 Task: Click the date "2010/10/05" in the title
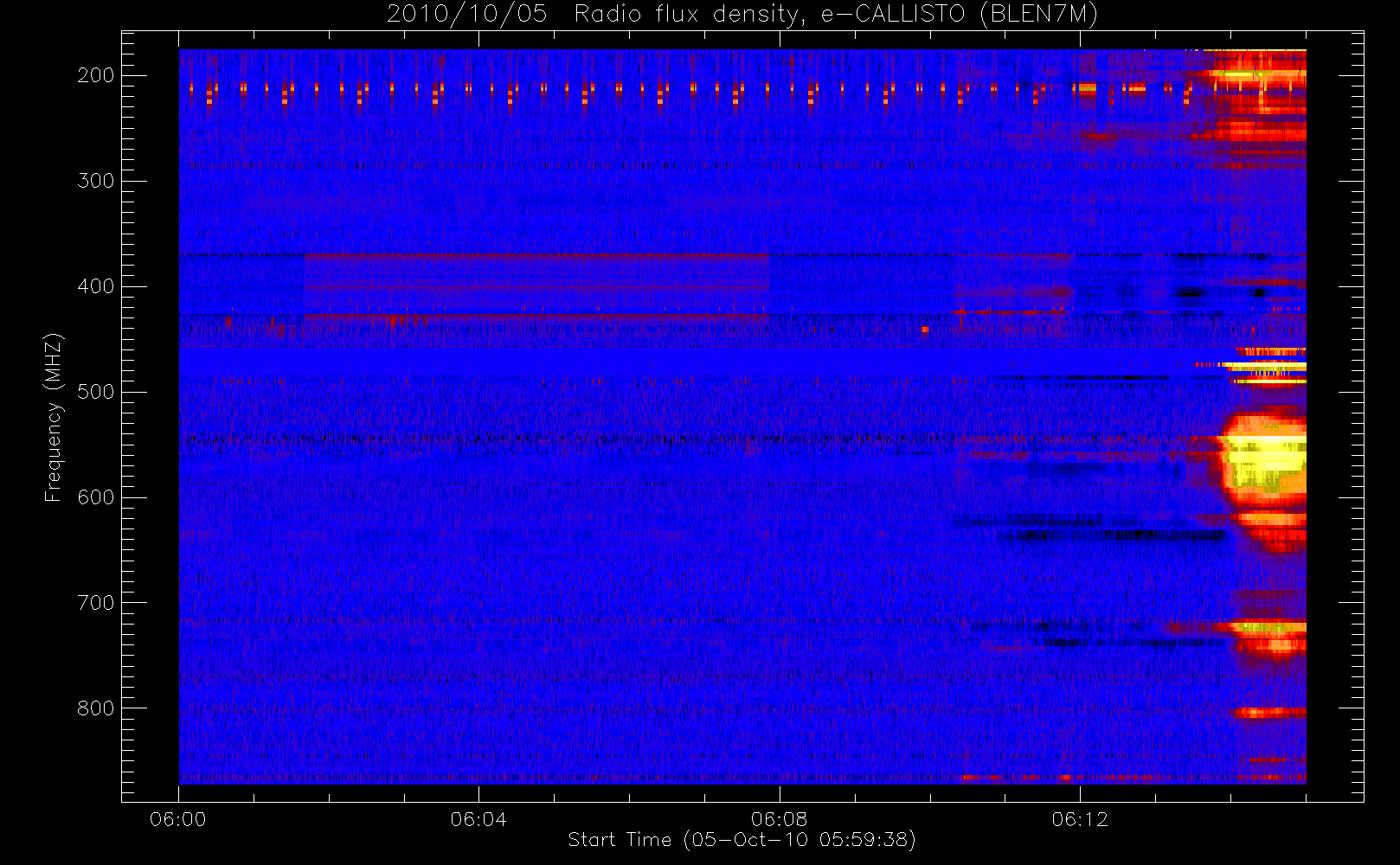click(466, 15)
